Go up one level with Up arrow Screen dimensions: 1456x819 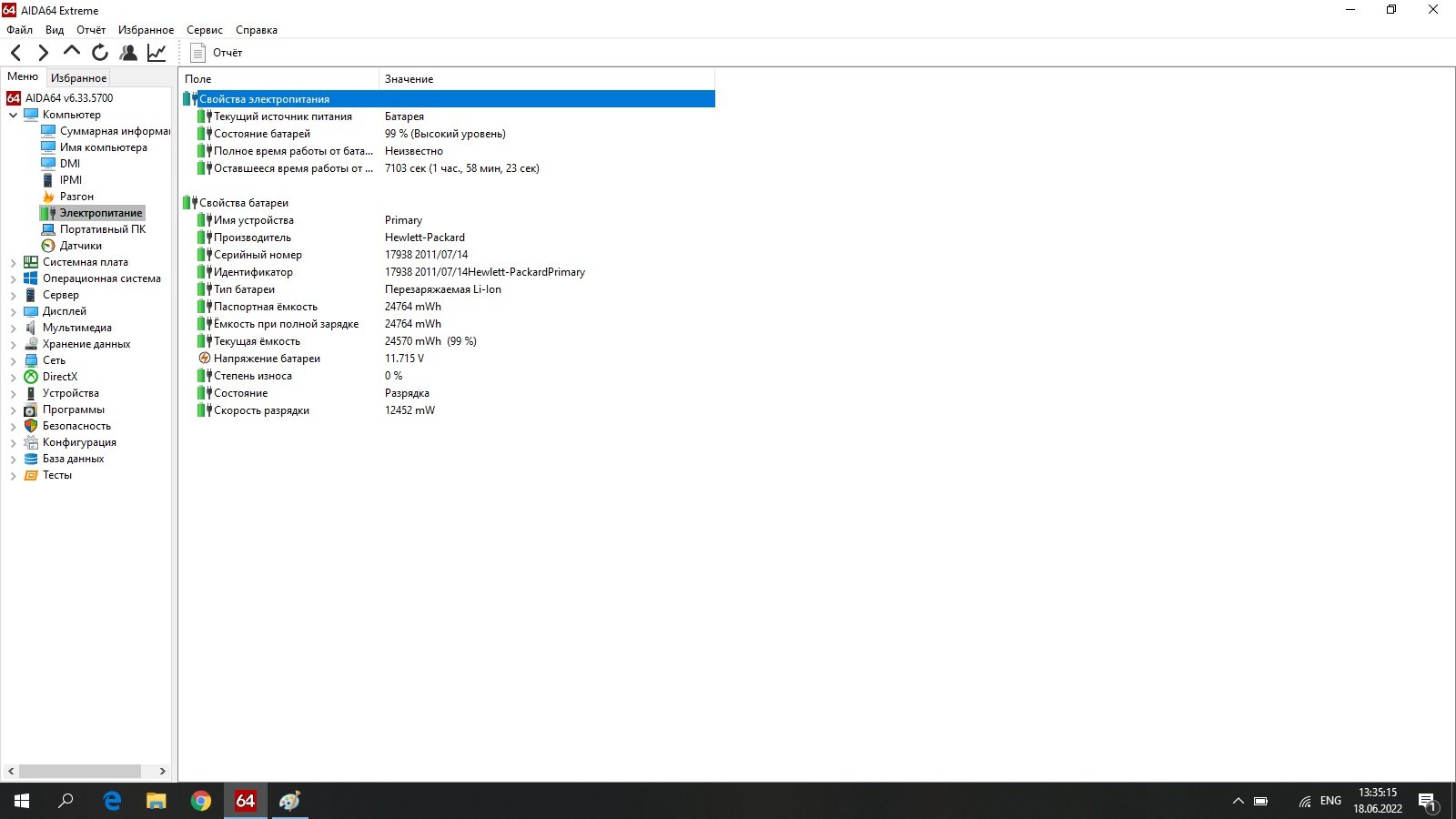point(71,52)
